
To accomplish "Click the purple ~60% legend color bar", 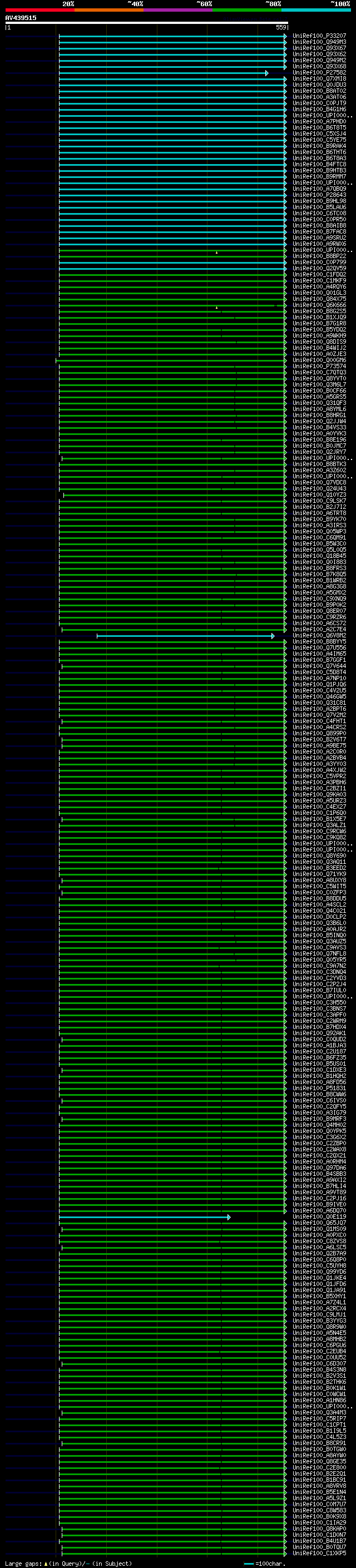I will click(x=179, y=10).
